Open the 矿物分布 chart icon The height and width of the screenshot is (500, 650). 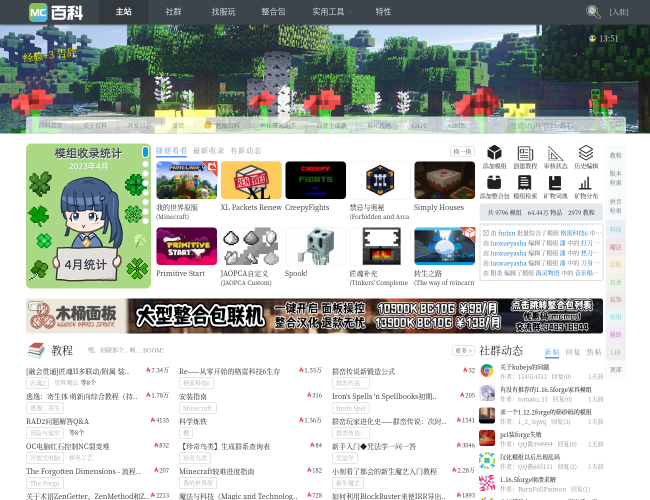585,183
